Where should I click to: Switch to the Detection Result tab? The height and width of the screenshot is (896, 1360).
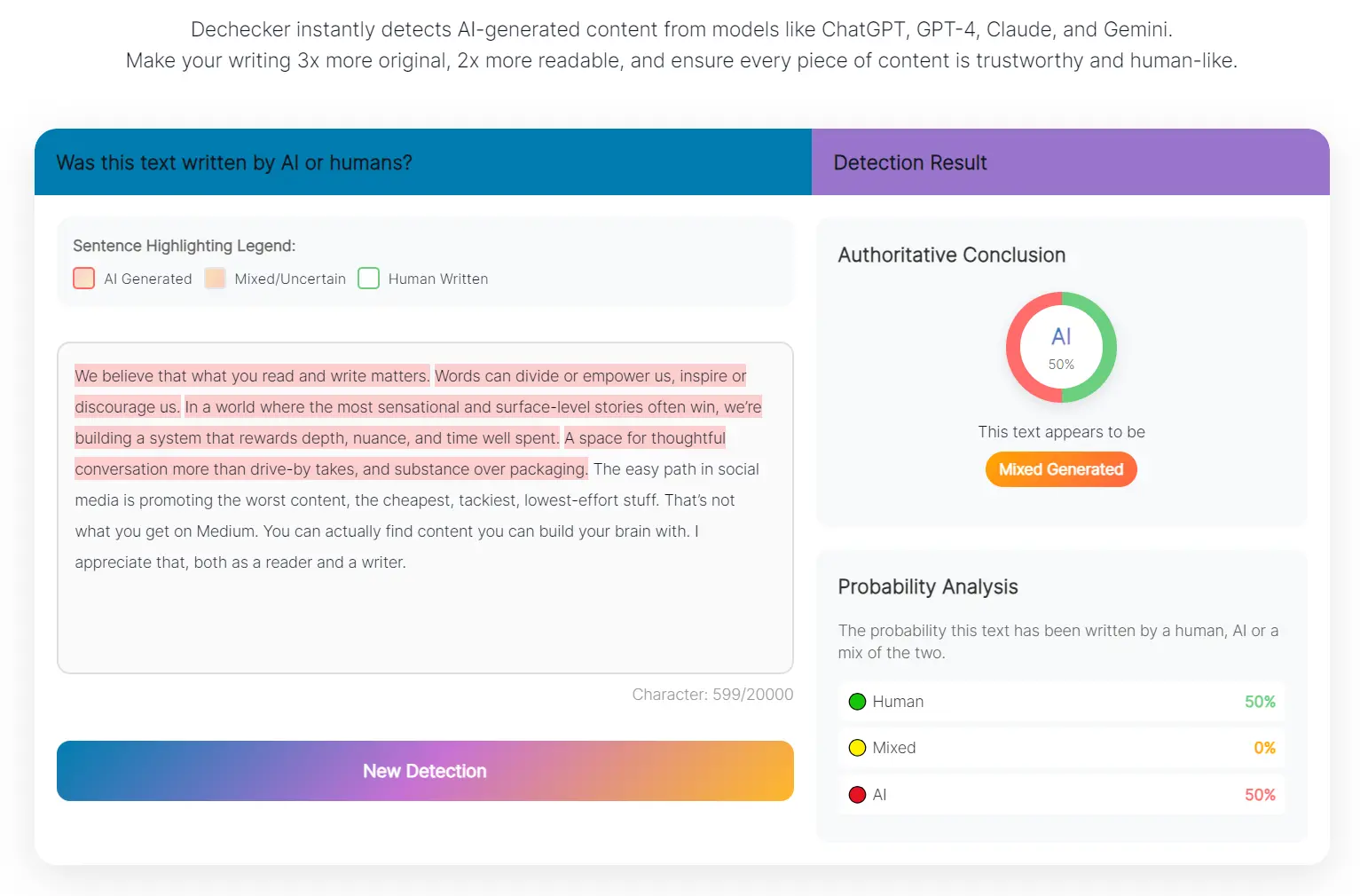coord(910,162)
